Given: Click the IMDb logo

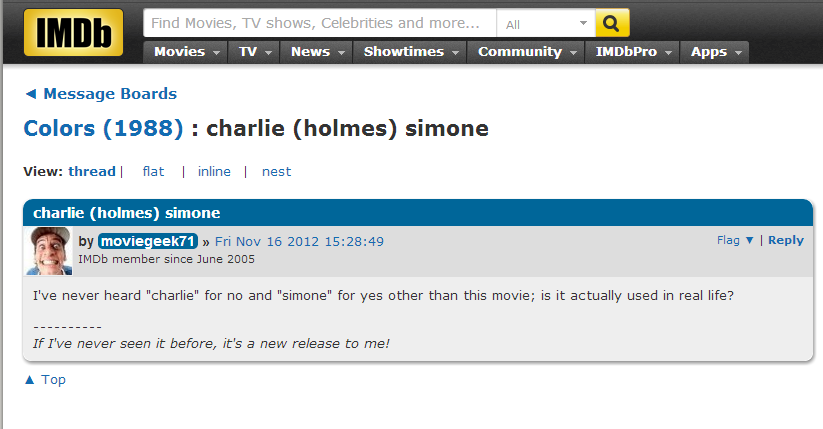Looking at the screenshot, I should click(x=73, y=32).
